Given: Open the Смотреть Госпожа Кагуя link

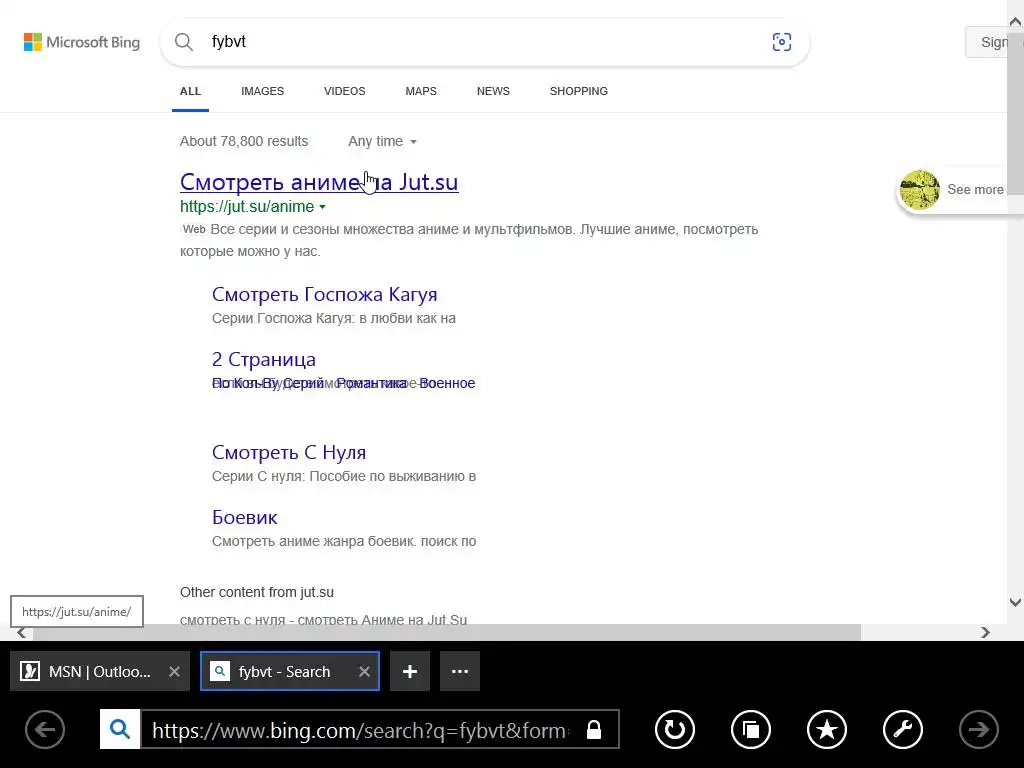Looking at the screenshot, I should click(325, 295).
